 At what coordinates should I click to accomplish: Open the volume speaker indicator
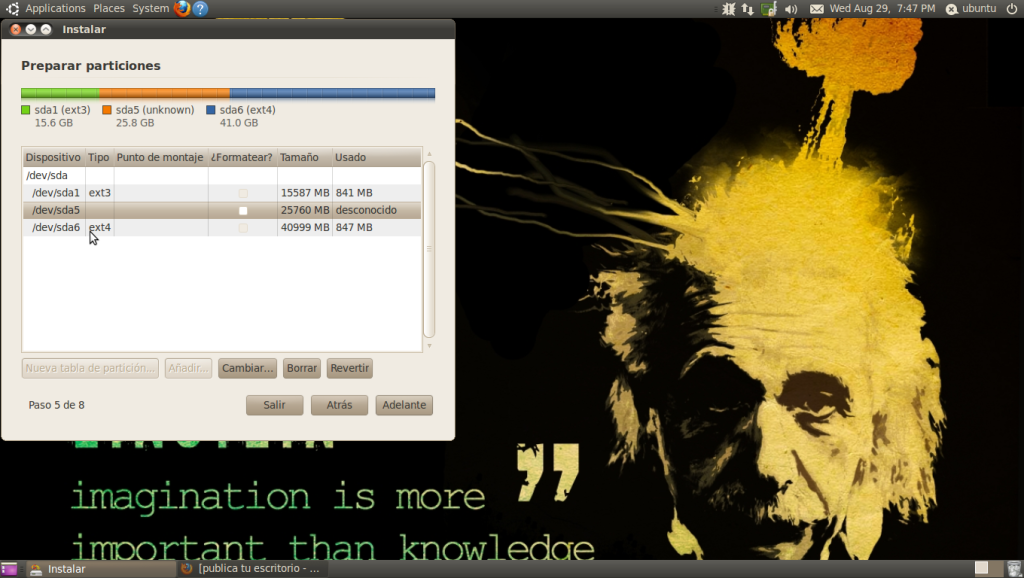[791, 8]
